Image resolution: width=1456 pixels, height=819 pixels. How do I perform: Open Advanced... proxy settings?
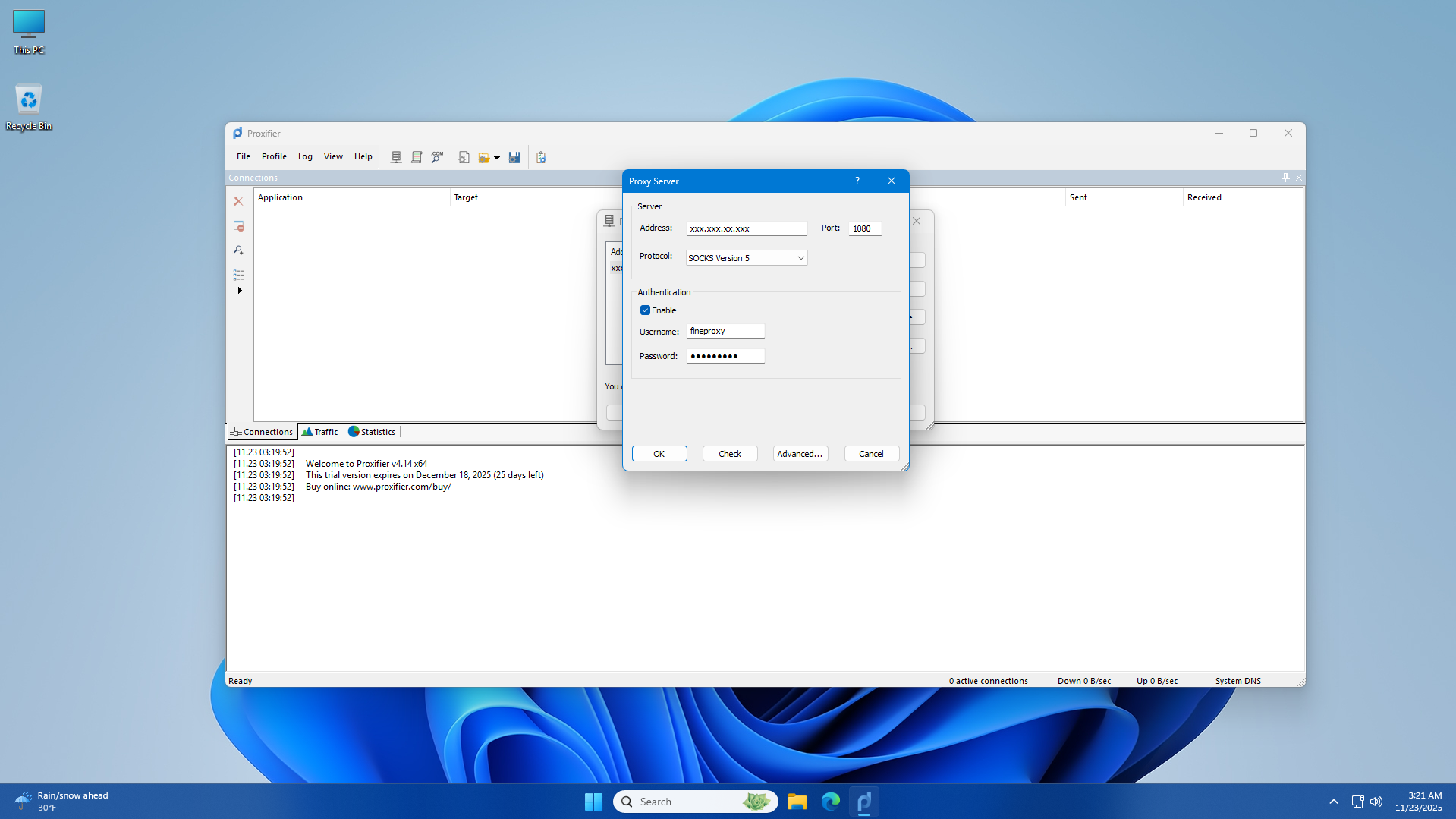[800, 454]
